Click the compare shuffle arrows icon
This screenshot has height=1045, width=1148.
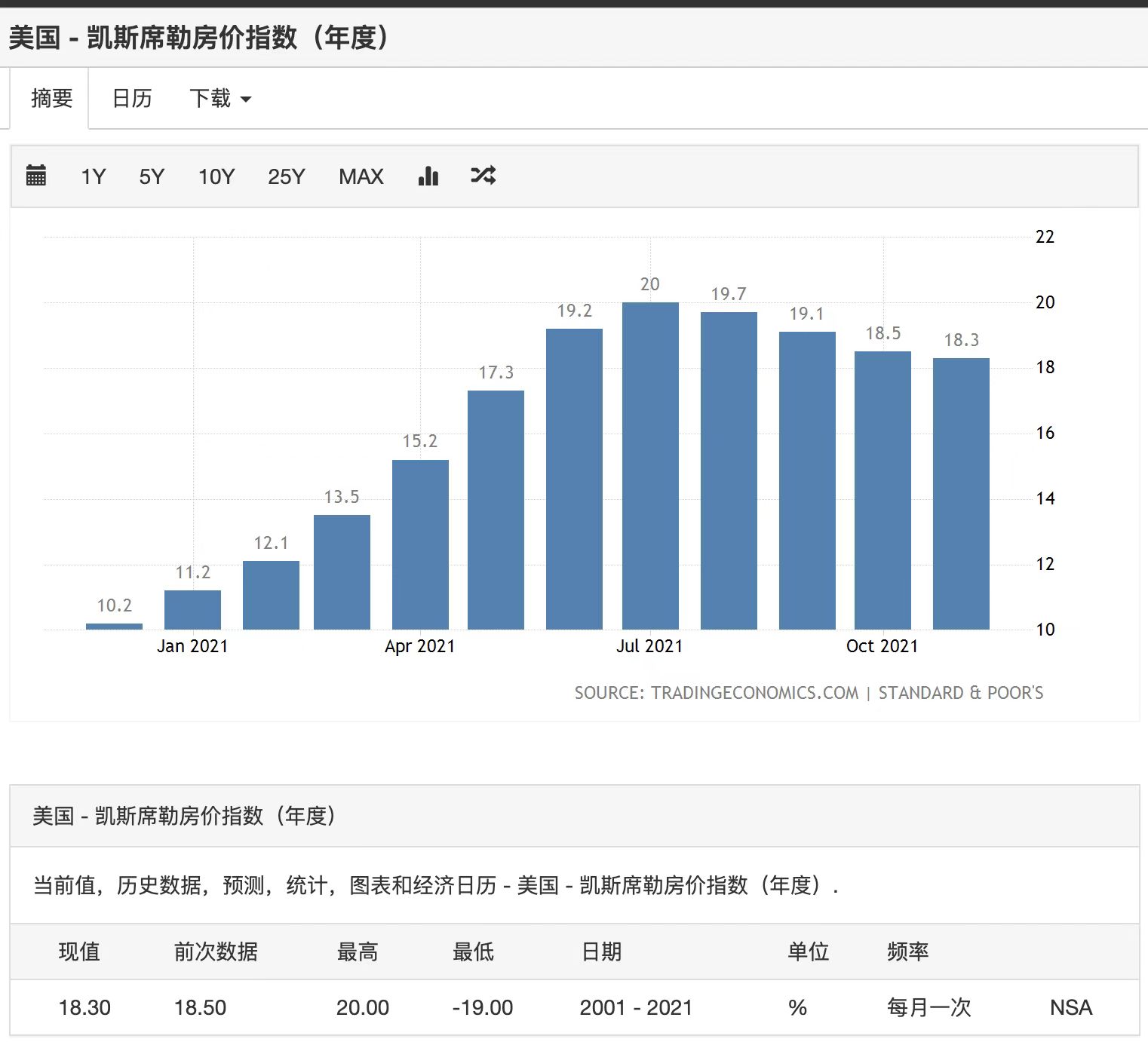[483, 176]
